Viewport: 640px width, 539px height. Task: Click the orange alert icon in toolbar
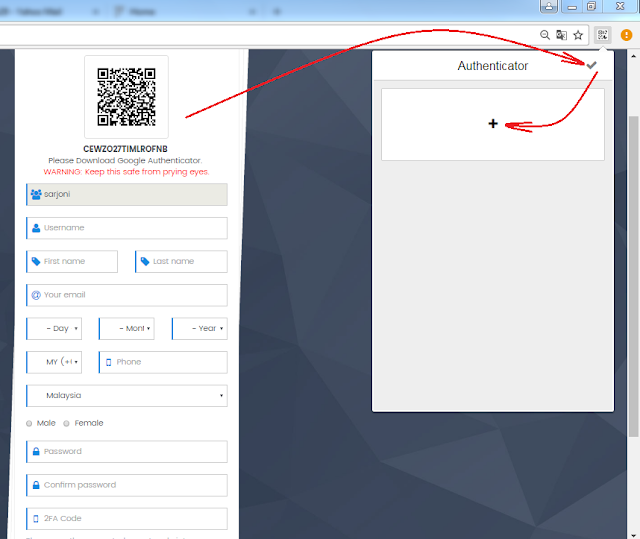pyautogui.click(x=626, y=35)
